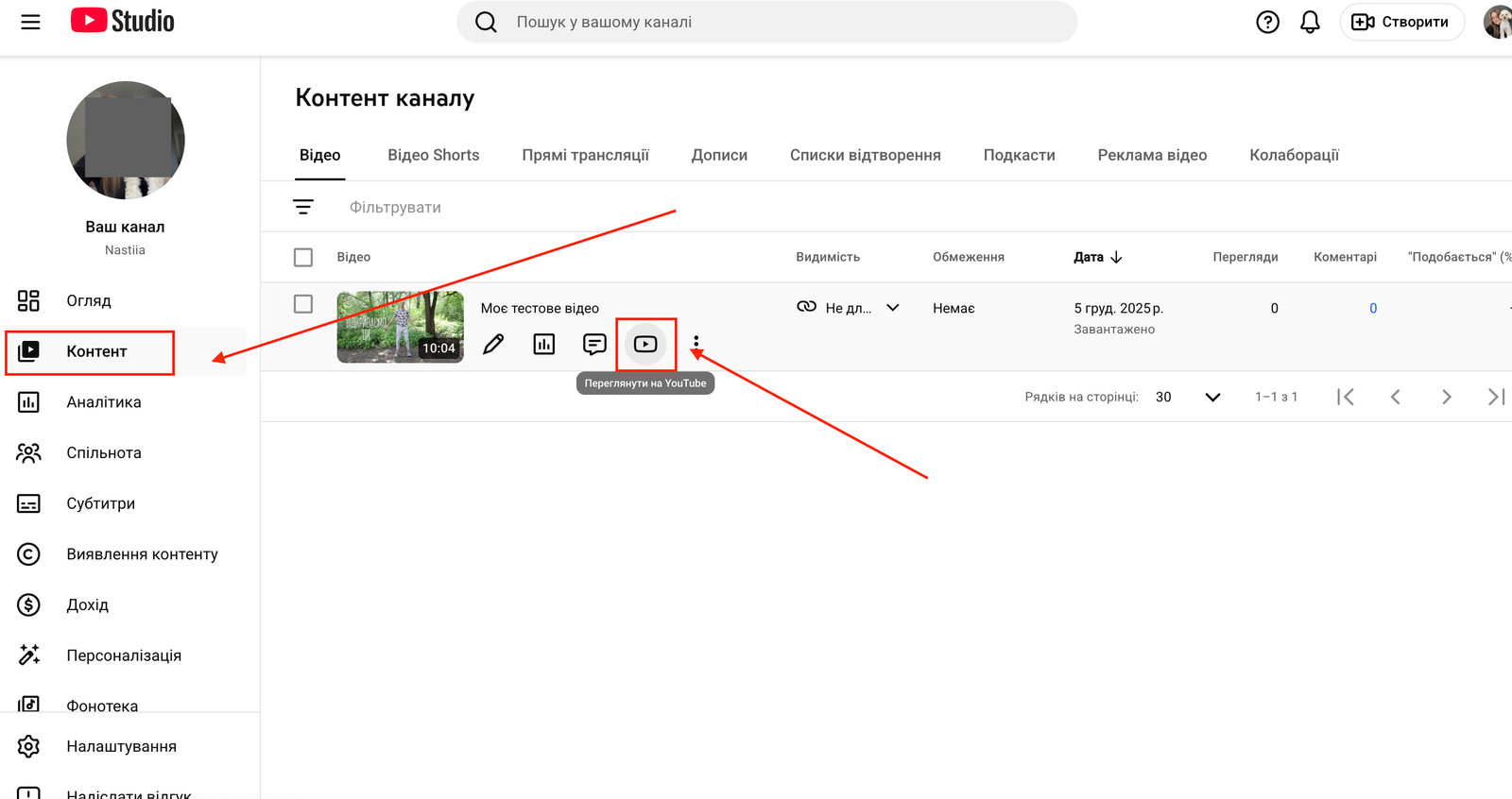Click the Обмеження column header

click(x=969, y=257)
